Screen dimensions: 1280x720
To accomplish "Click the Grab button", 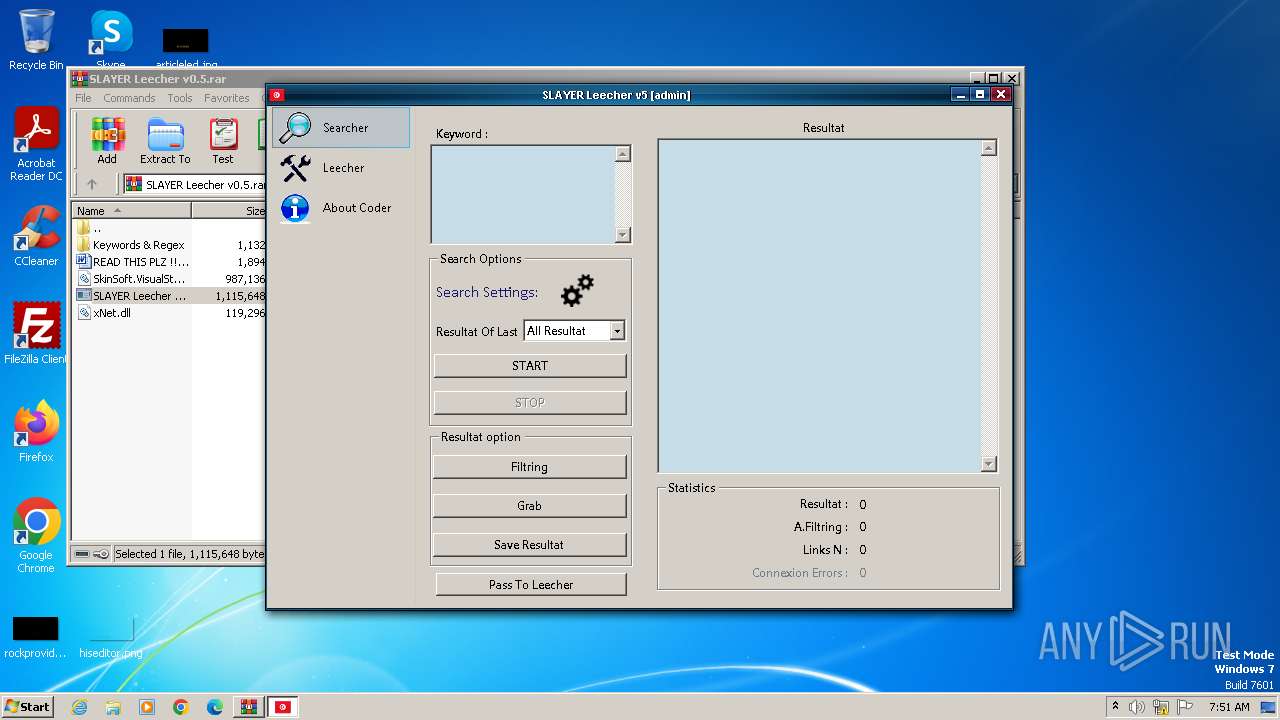I will [x=530, y=506].
